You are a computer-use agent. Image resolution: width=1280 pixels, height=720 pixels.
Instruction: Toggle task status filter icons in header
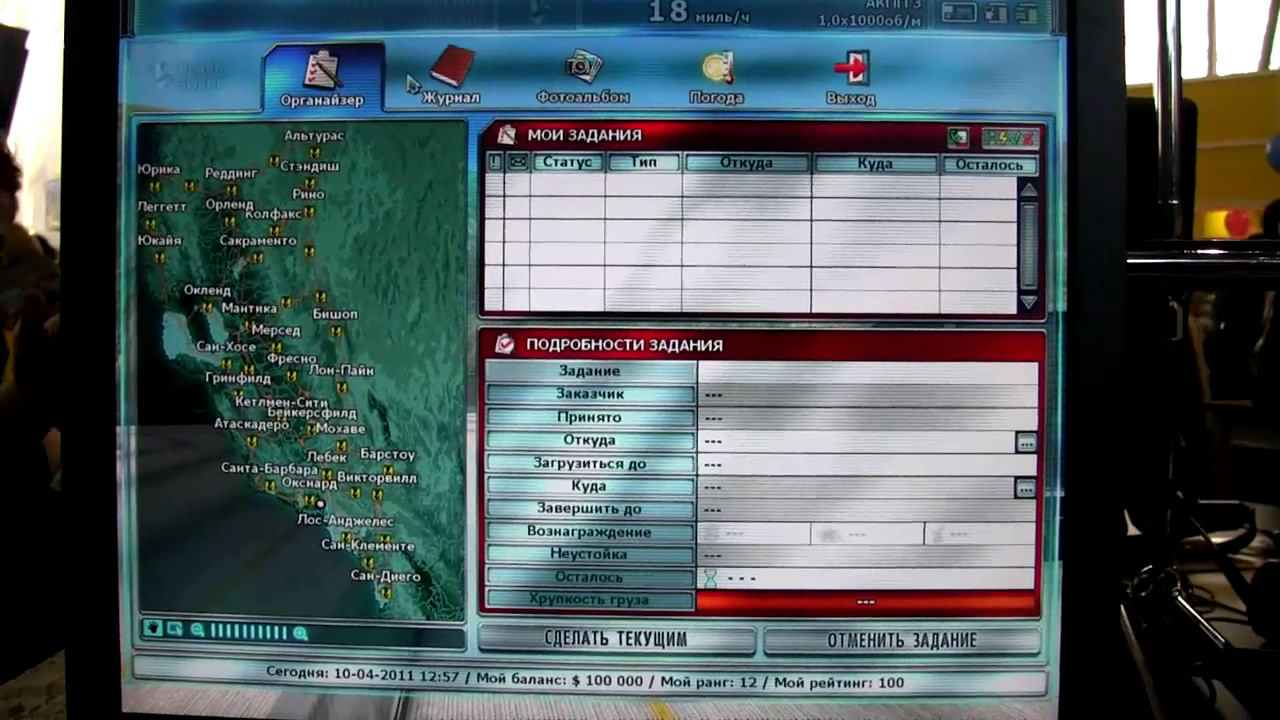coord(1010,138)
